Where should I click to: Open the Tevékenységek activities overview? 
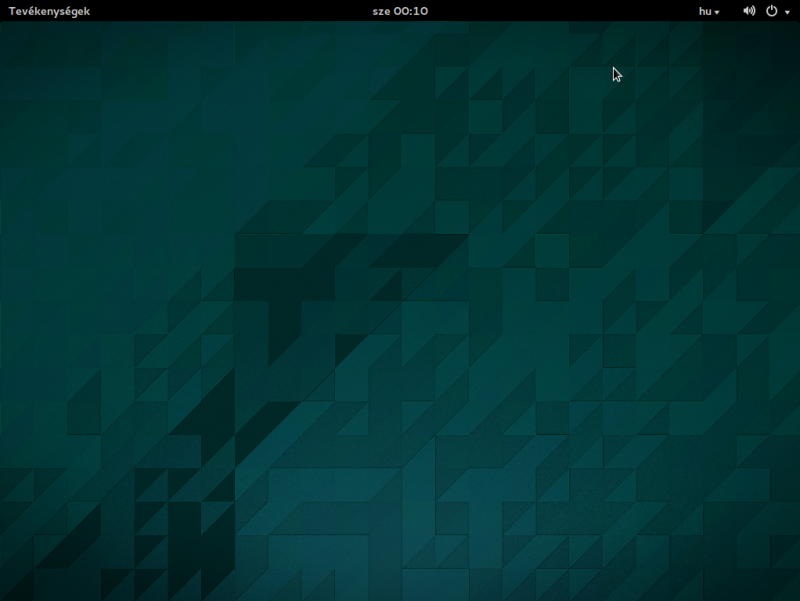pos(49,11)
